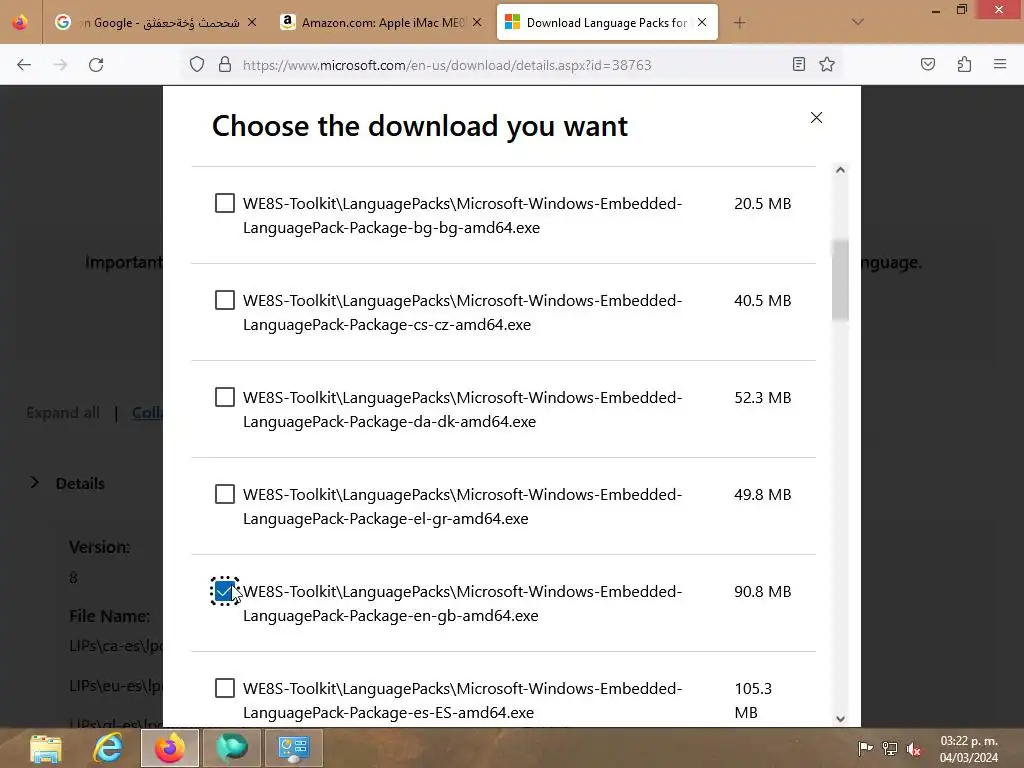
Task: Go back to the previous page
Action: pyautogui.click(x=24, y=65)
